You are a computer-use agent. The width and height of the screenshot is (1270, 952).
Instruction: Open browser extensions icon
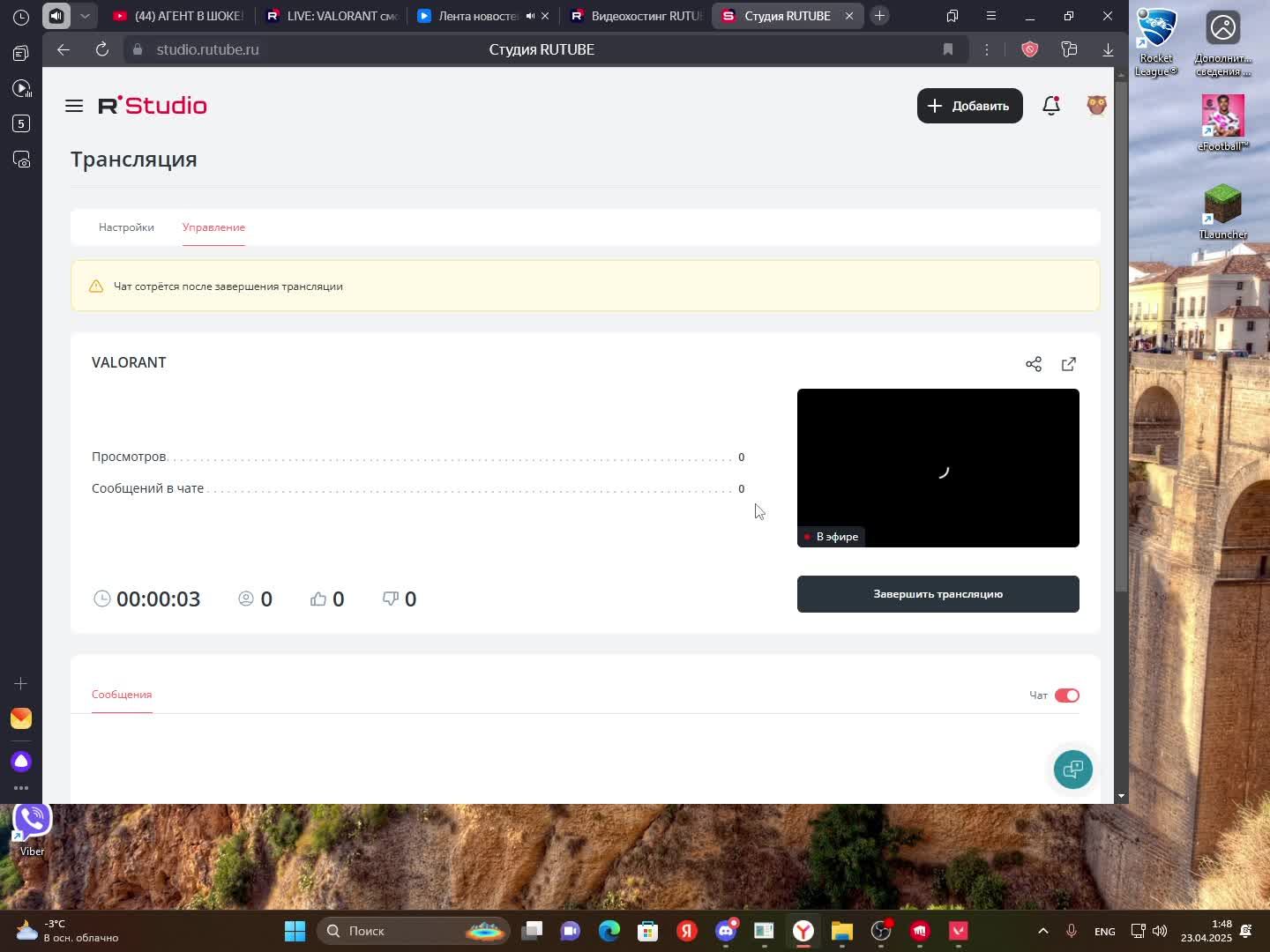tap(1069, 49)
